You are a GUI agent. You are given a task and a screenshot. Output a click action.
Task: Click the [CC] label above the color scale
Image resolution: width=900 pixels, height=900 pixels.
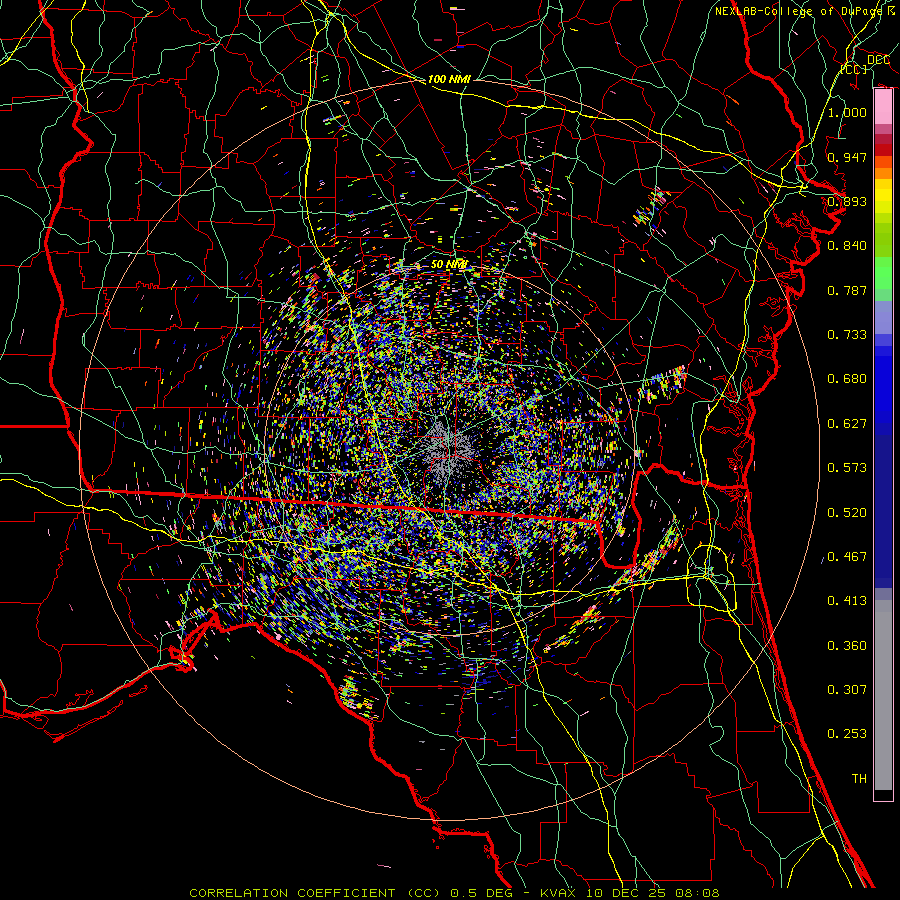(x=854, y=69)
